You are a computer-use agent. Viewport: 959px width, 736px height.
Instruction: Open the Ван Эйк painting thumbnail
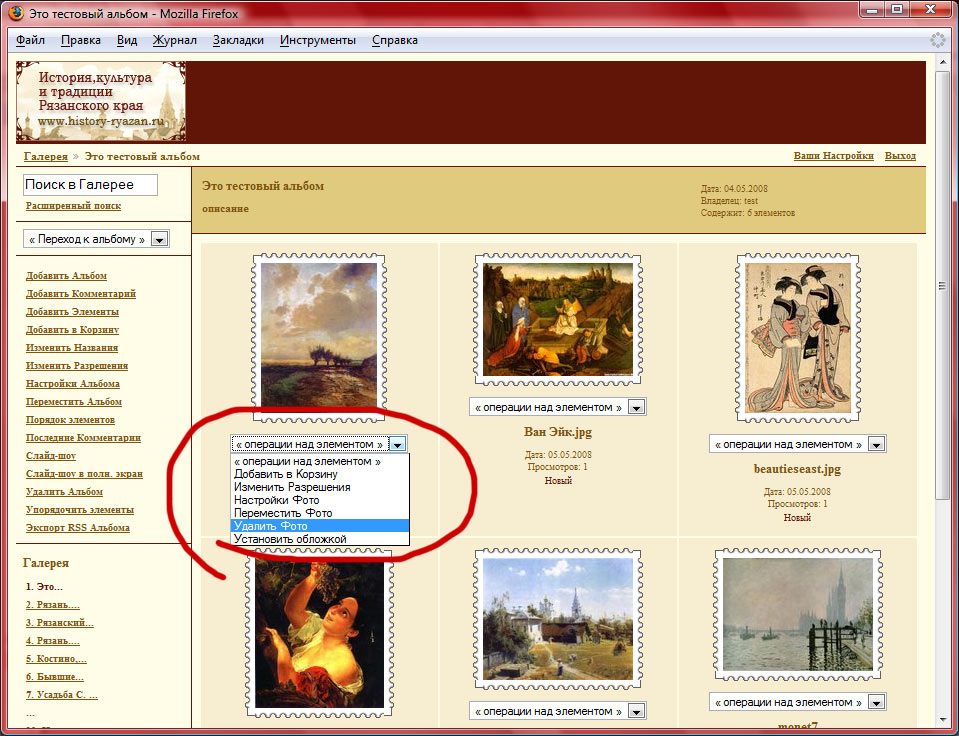click(x=558, y=319)
